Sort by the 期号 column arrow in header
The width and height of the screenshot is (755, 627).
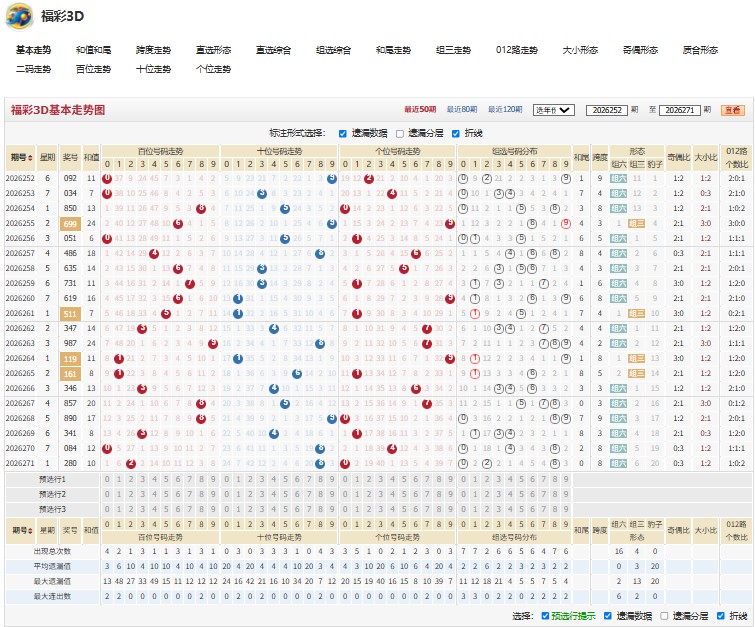tap(31, 157)
